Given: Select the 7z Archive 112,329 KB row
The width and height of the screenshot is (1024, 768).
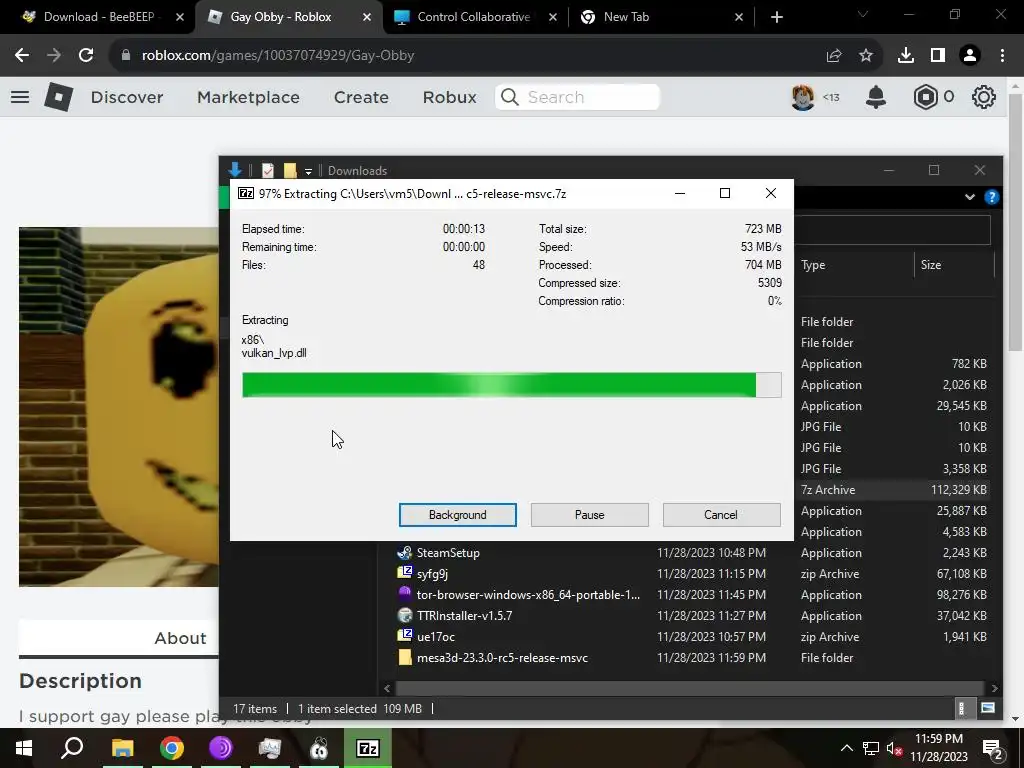Looking at the screenshot, I should [x=893, y=490].
